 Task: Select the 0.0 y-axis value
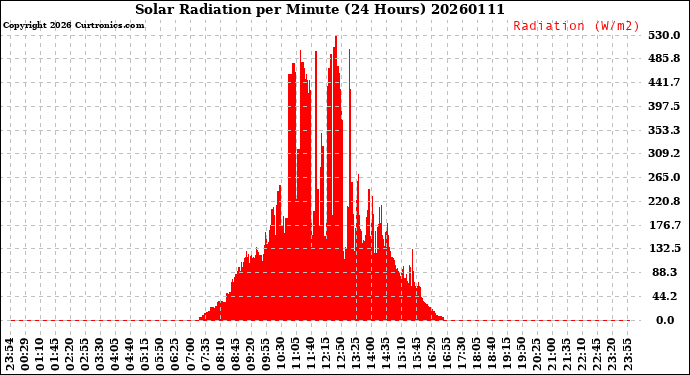tap(665, 320)
